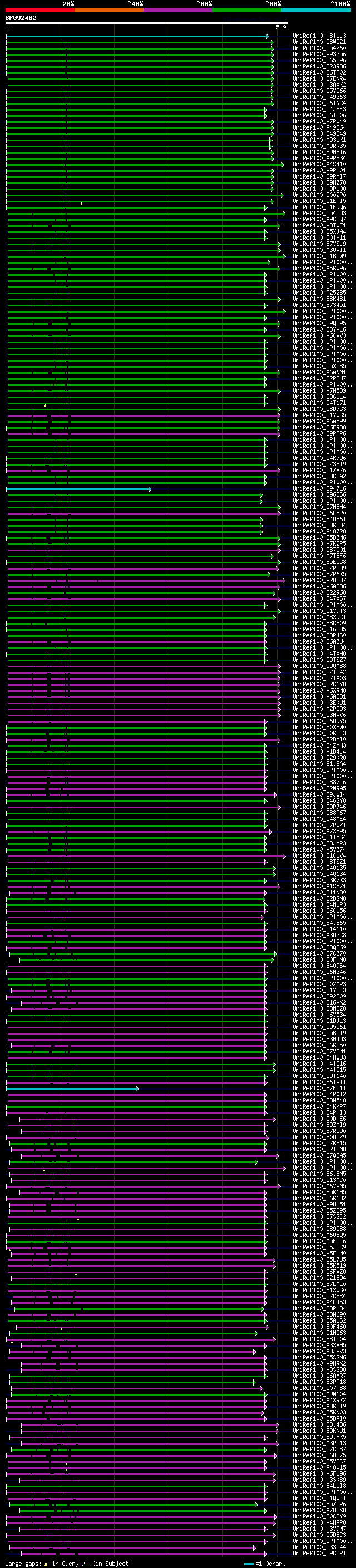Select hit UniRef100_C9QA88
The image size is (356, 1568).
pyautogui.click(x=319, y=666)
